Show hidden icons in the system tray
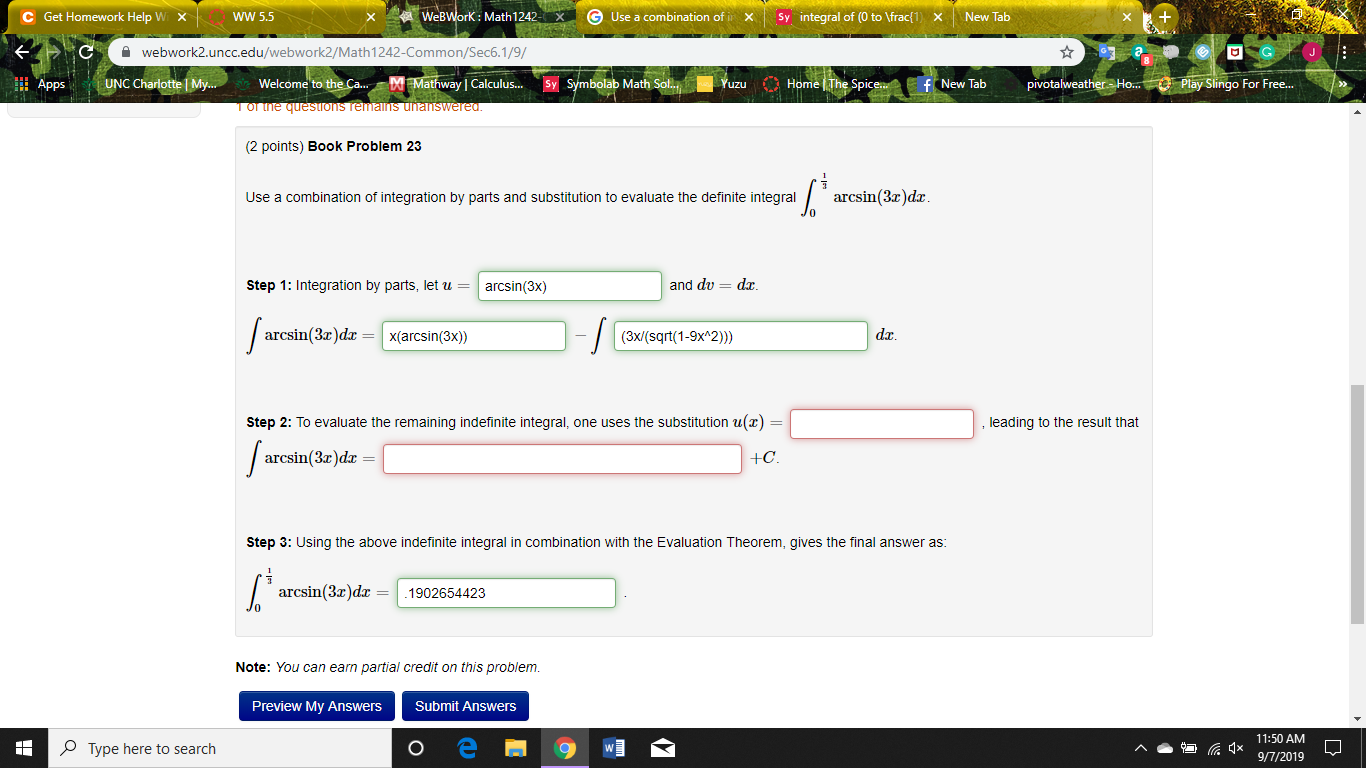 click(x=1140, y=747)
